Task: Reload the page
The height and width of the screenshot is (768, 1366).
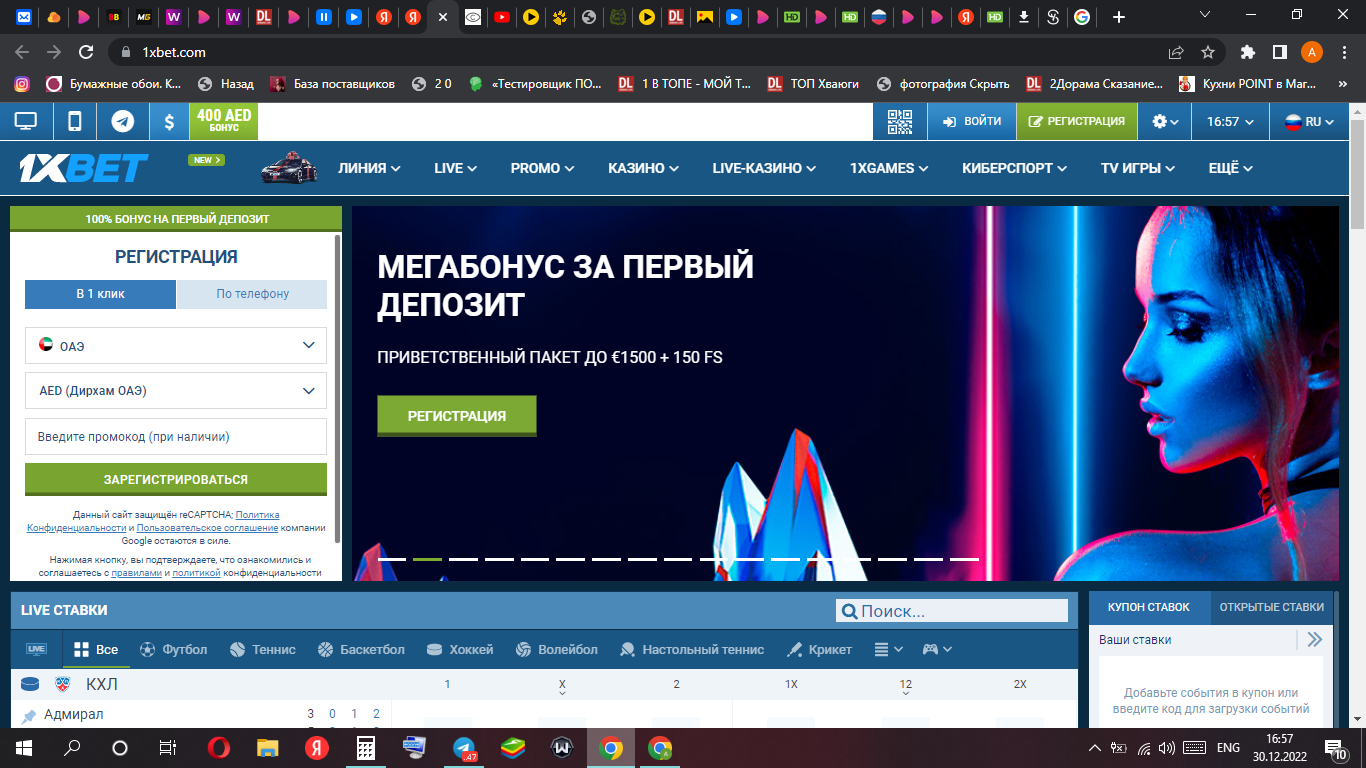Action: pos(87,52)
